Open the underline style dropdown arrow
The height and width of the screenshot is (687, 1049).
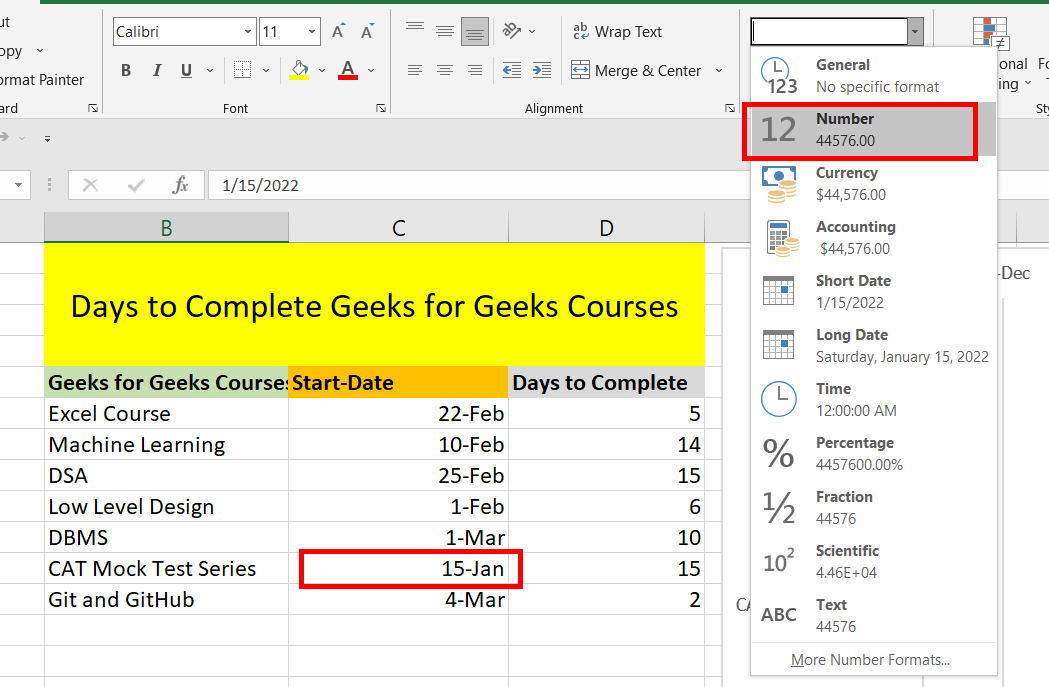210,70
